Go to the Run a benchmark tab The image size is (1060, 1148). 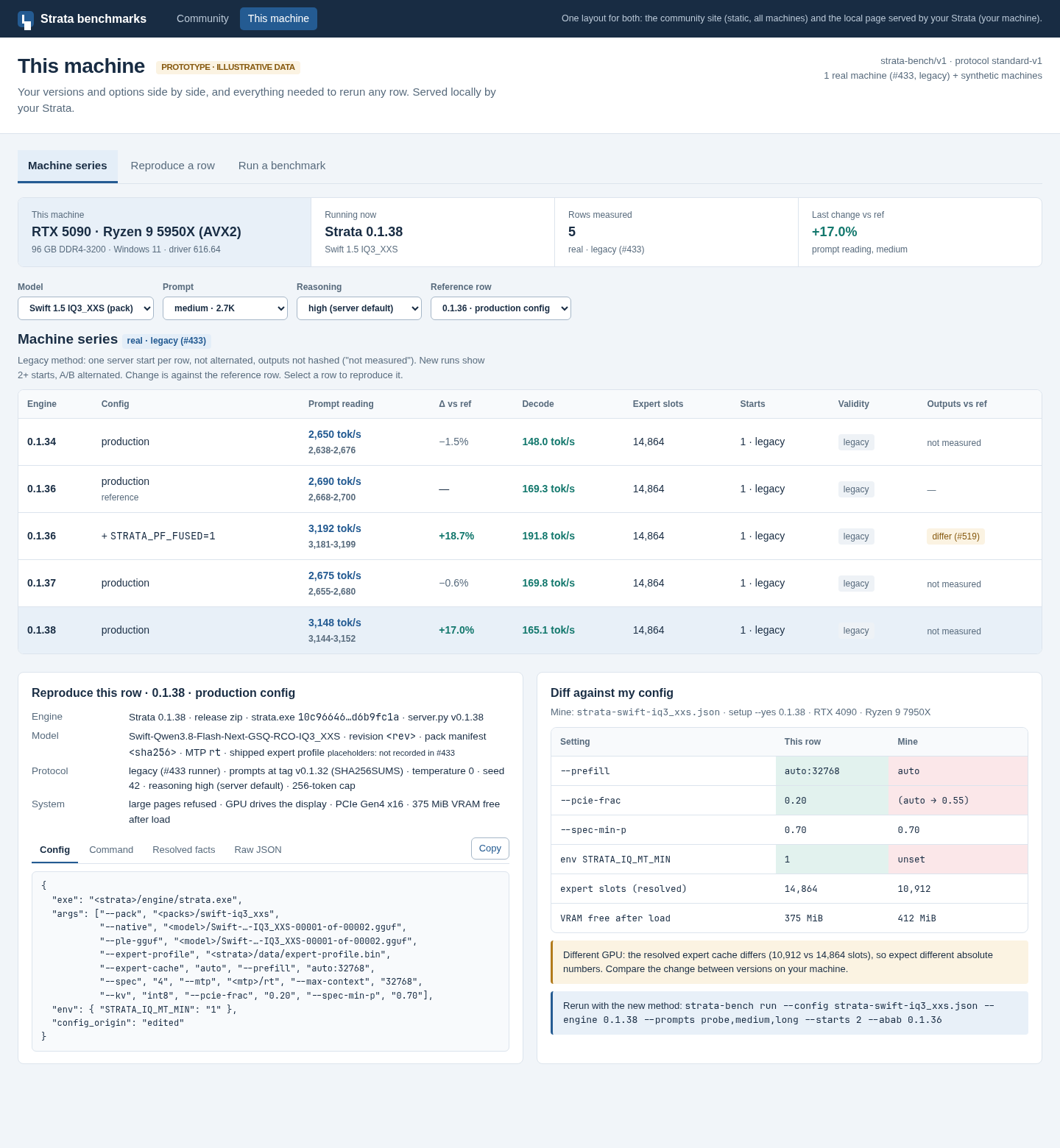point(282,166)
